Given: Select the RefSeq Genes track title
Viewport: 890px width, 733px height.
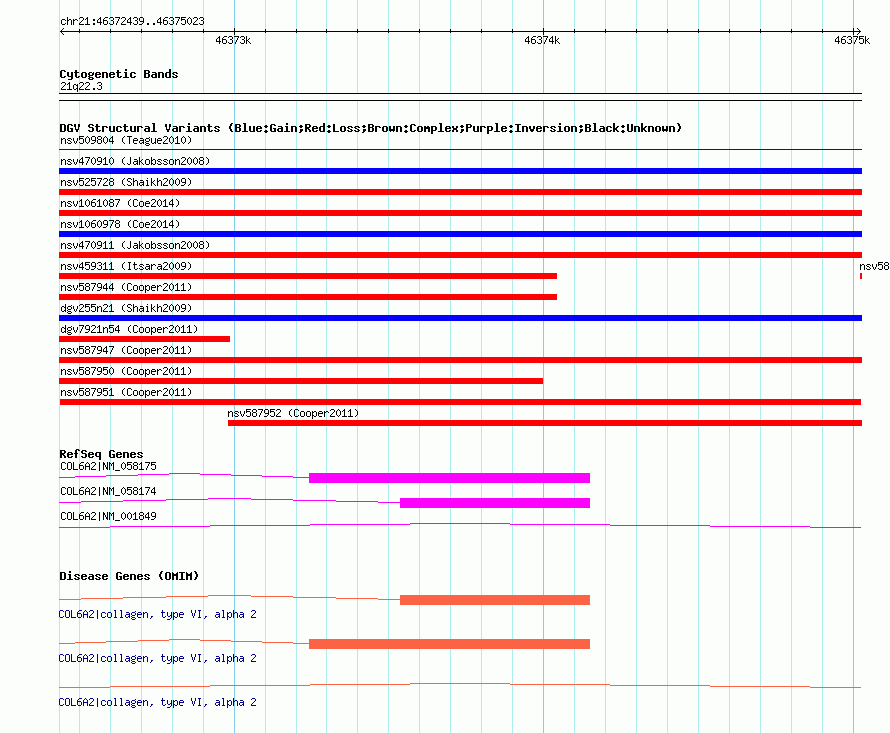Looking at the screenshot, I should click(101, 454).
